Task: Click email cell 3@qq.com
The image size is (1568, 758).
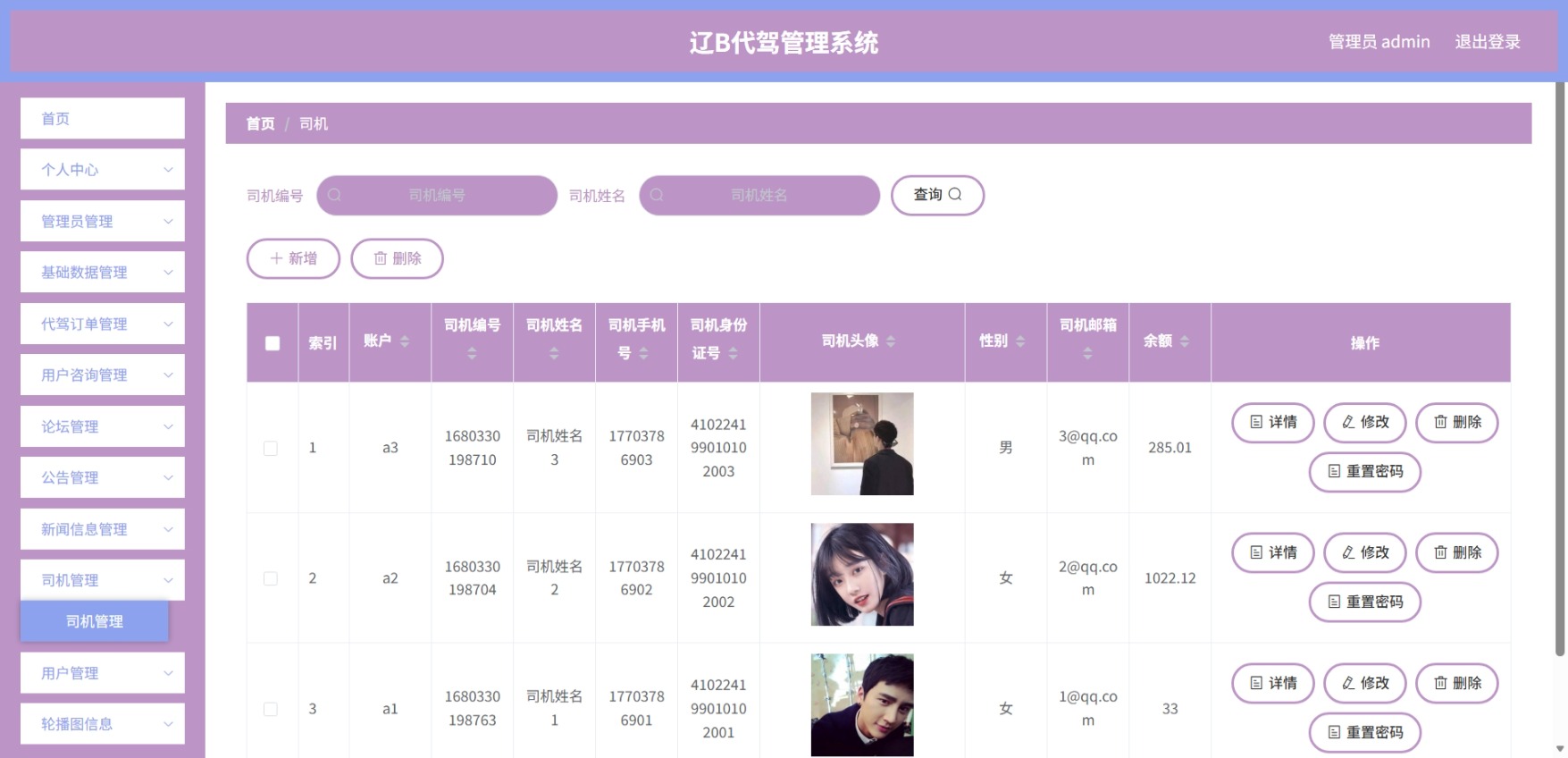Action: tap(1087, 448)
